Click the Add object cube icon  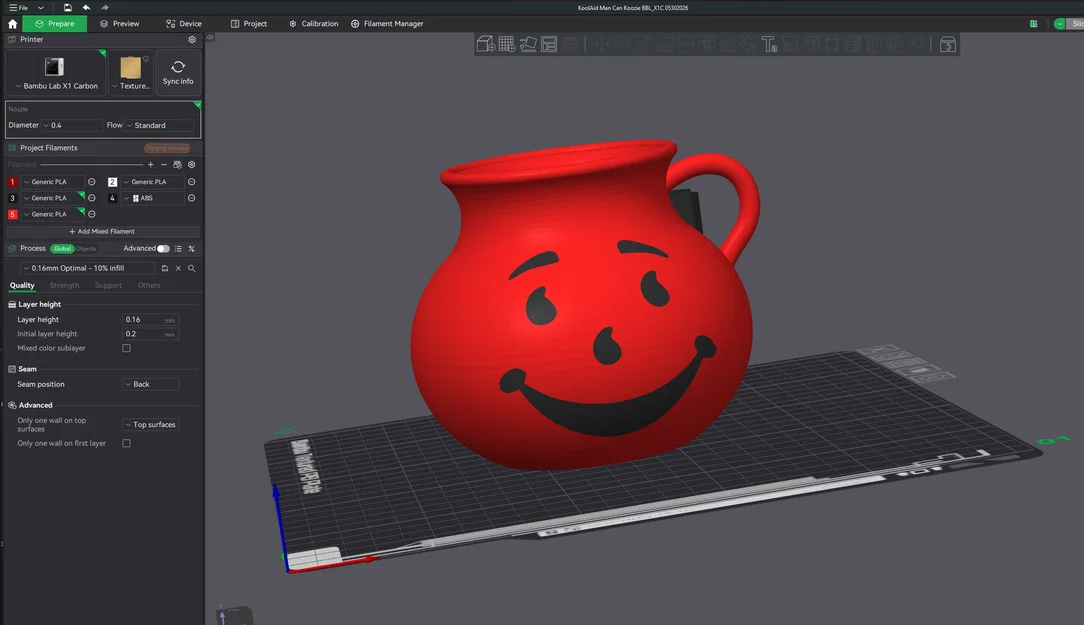[486, 44]
